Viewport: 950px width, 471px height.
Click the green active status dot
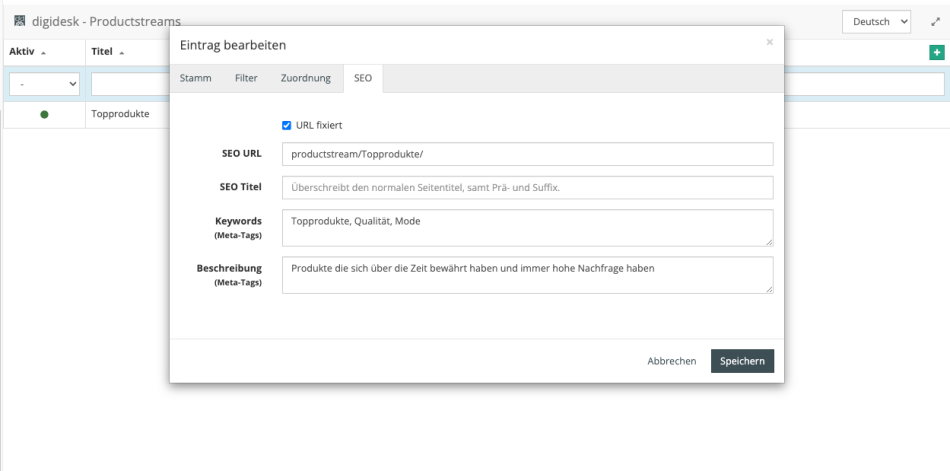[44, 114]
